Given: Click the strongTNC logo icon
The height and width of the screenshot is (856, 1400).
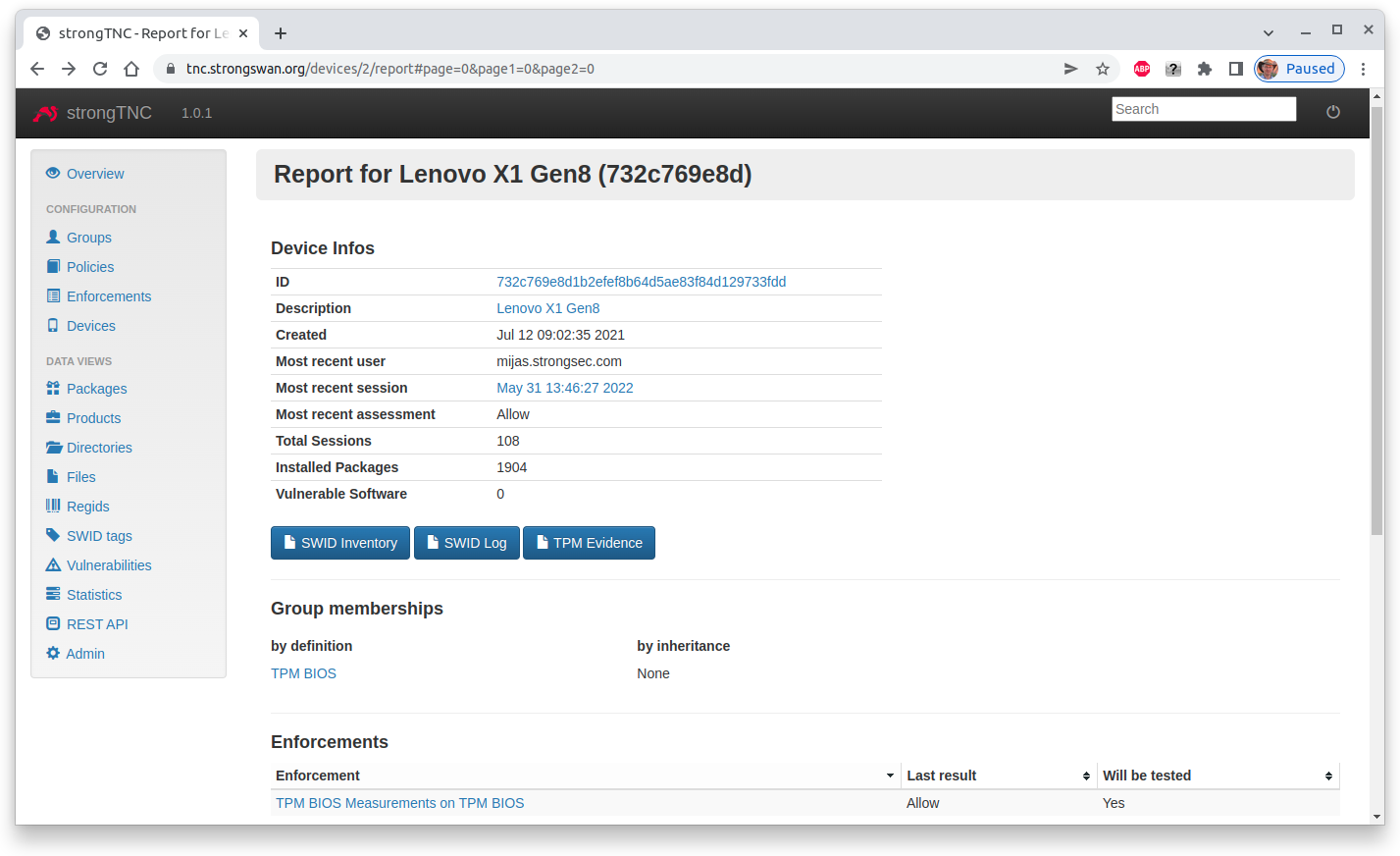Looking at the screenshot, I should 45,113.
